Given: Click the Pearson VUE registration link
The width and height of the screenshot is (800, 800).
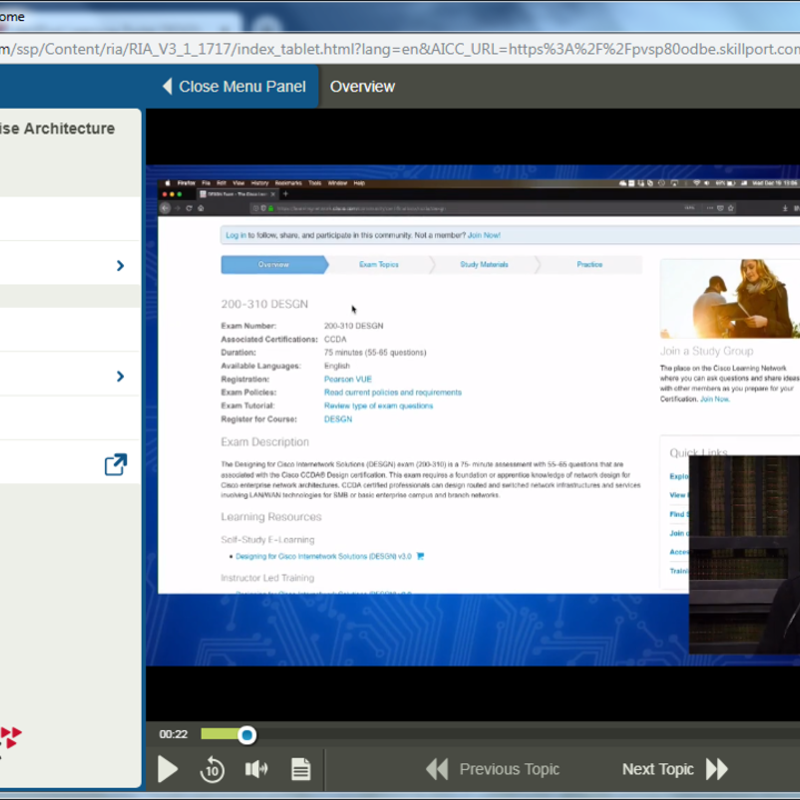Looking at the screenshot, I should (x=348, y=379).
